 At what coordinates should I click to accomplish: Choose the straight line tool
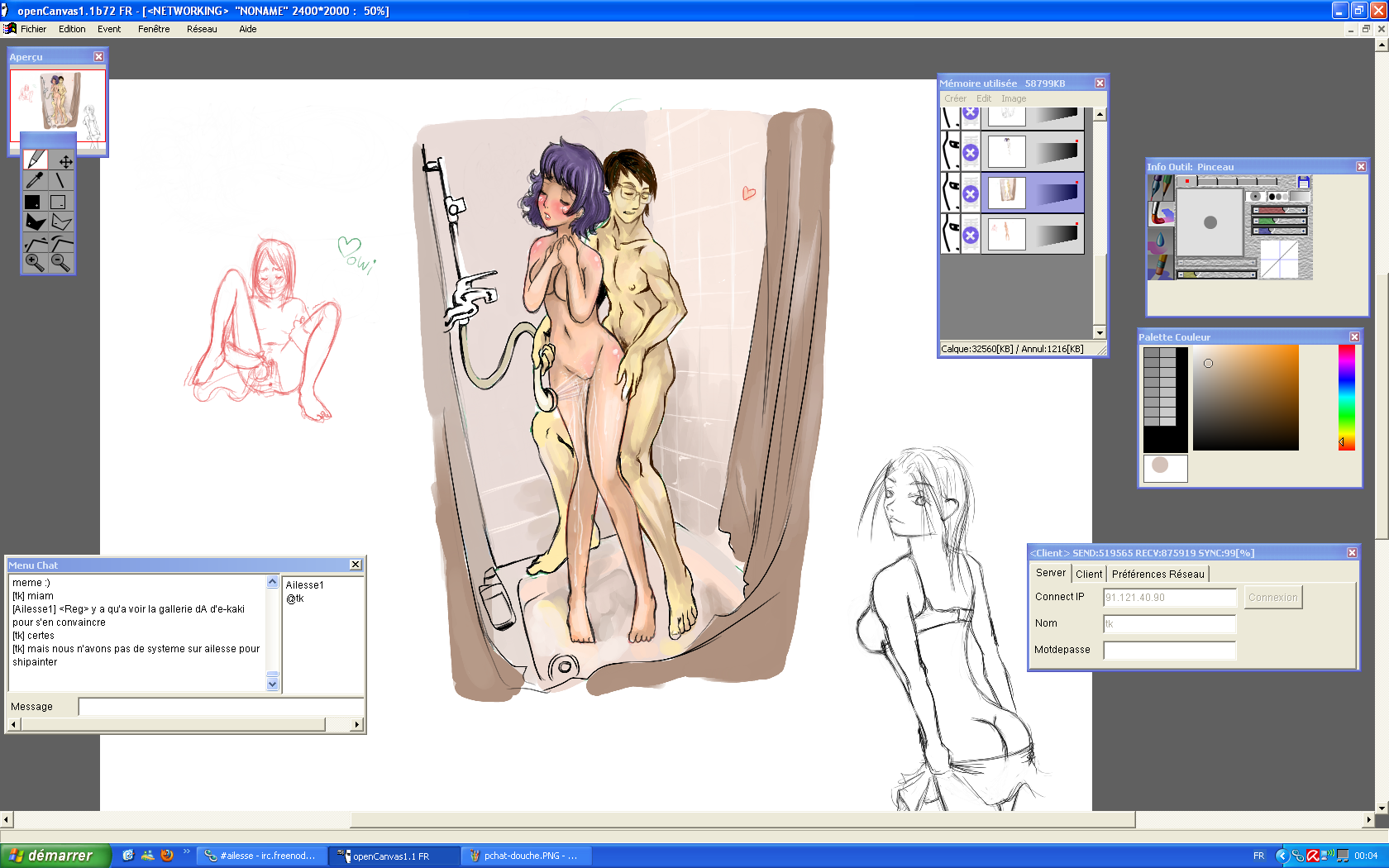coord(60,180)
